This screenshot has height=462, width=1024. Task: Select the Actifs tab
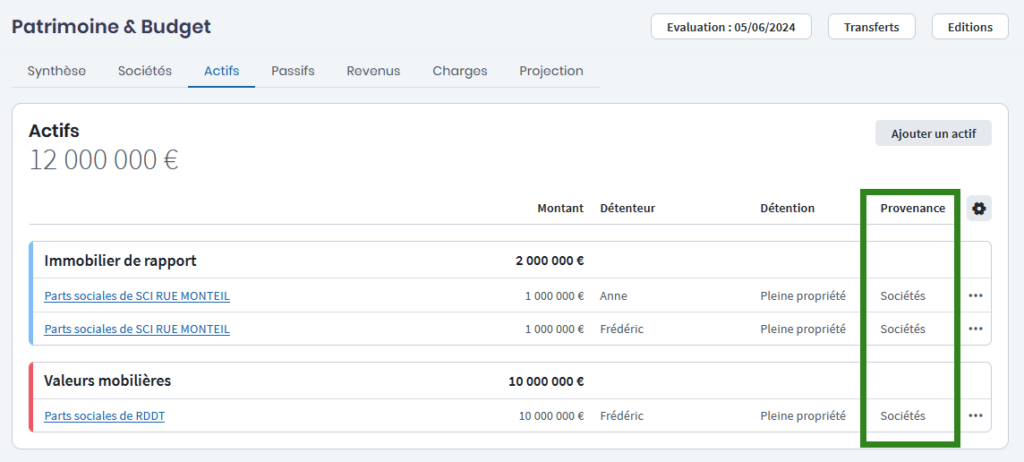(x=221, y=71)
